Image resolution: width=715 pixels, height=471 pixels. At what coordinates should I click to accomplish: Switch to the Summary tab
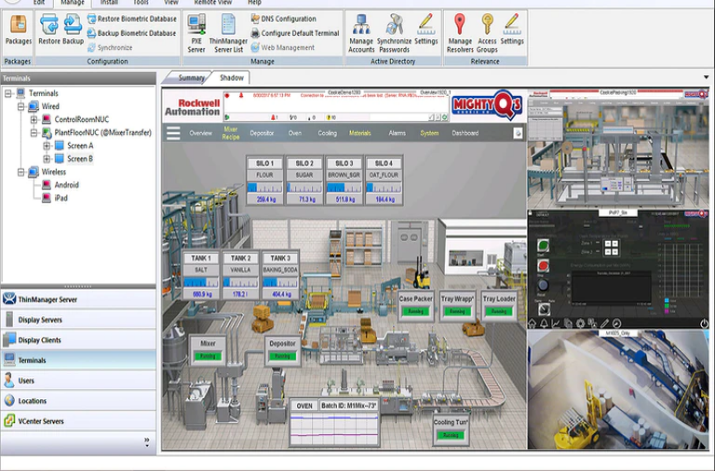click(191, 78)
